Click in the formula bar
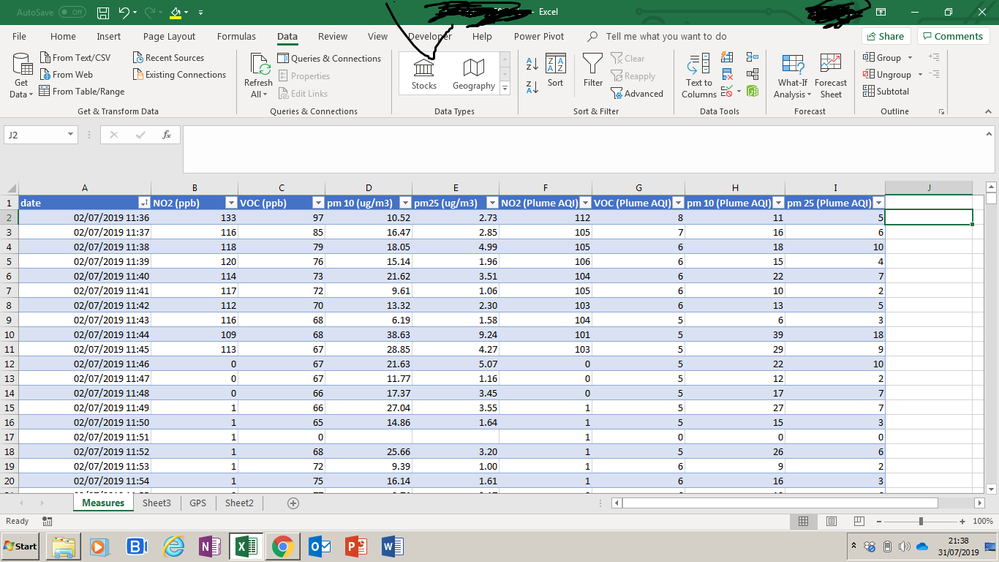 coord(584,149)
